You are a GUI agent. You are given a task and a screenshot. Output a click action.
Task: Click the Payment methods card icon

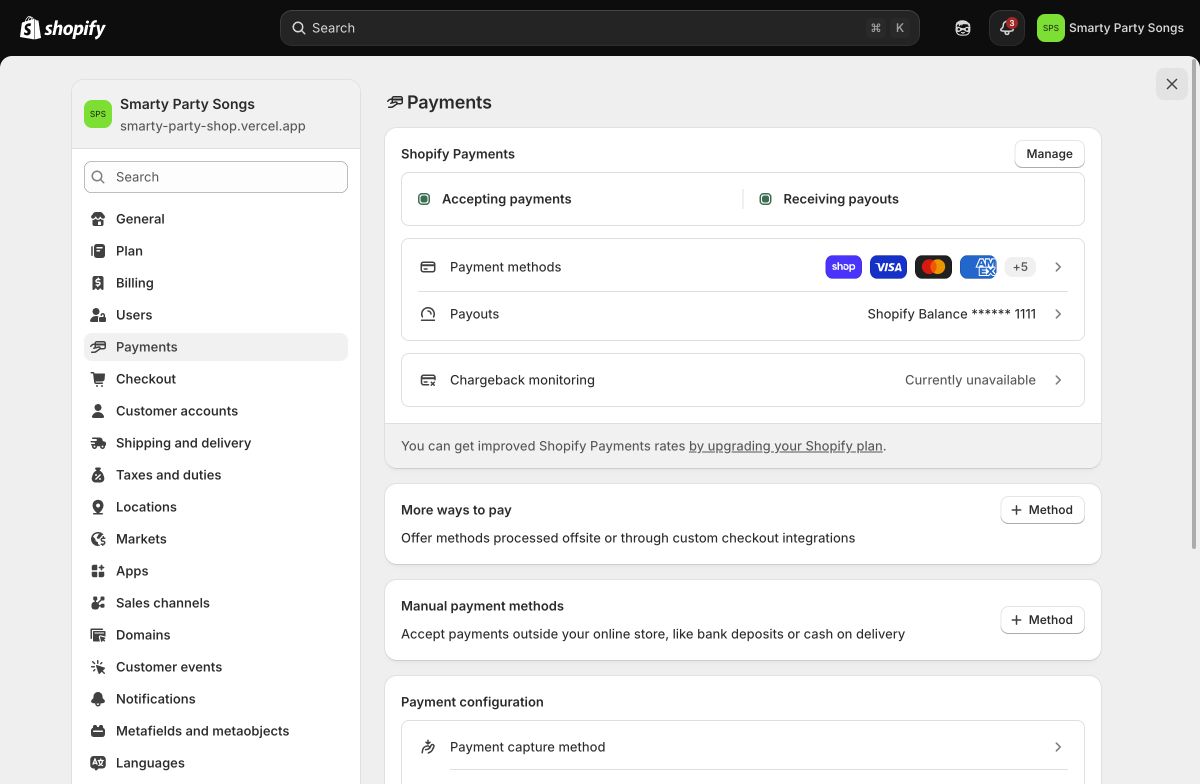(428, 267)
